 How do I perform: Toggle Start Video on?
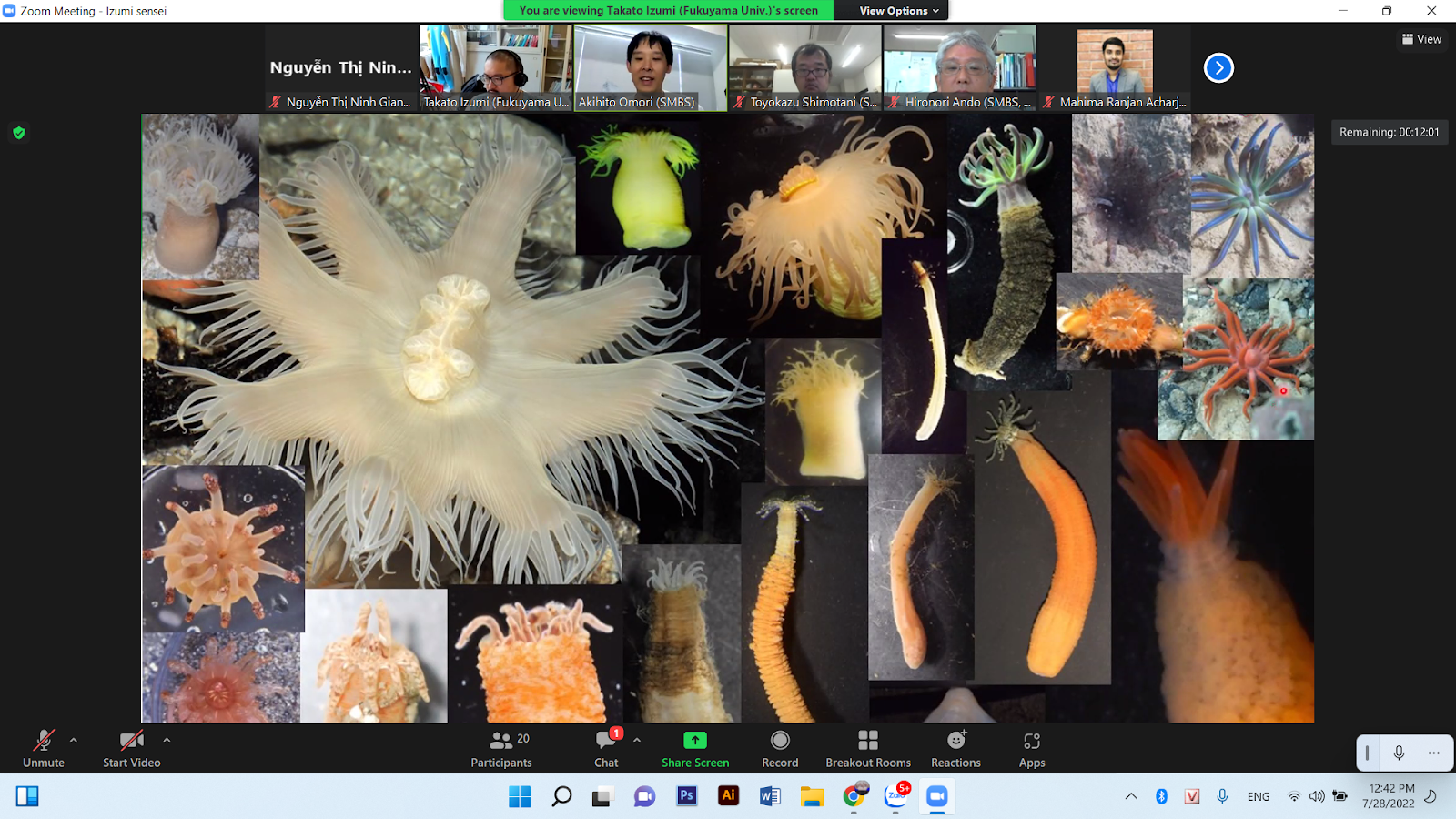coord(131,748)
